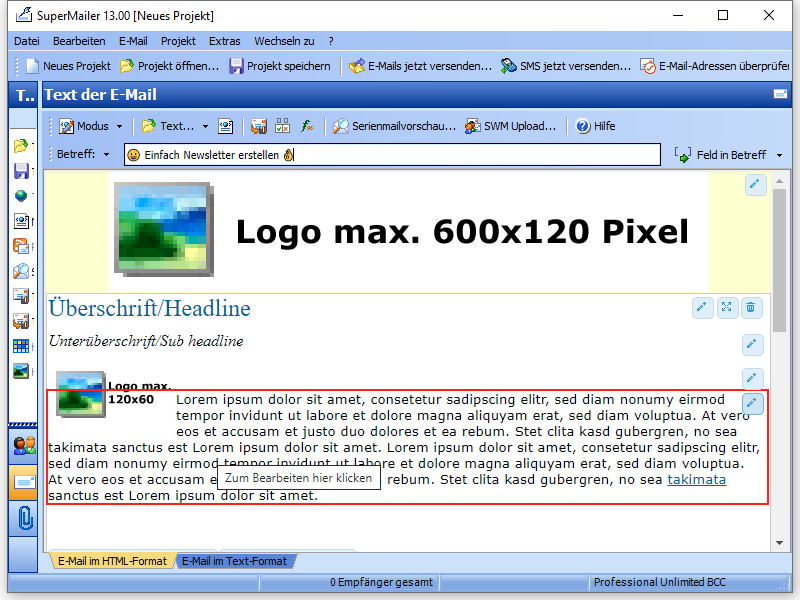Click the colored grid icon in left sidebar
Image resolution: width=800 pixels, height=600 pixels.
[x=21, y=346]
